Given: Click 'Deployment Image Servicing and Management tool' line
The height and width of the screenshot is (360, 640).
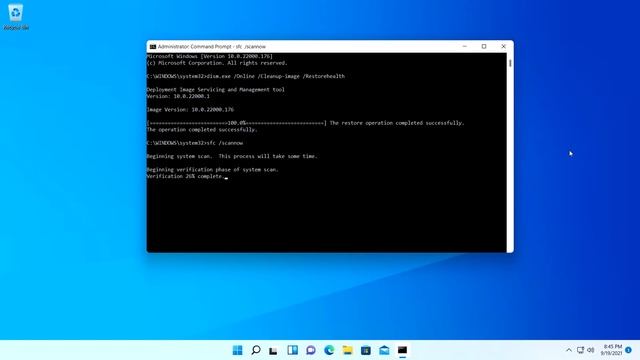Looking at the screenshot, I should (x=216, y=89).
